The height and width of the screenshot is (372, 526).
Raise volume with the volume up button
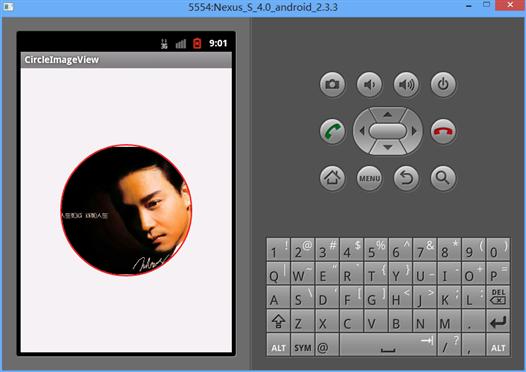(x=406, y=84)
